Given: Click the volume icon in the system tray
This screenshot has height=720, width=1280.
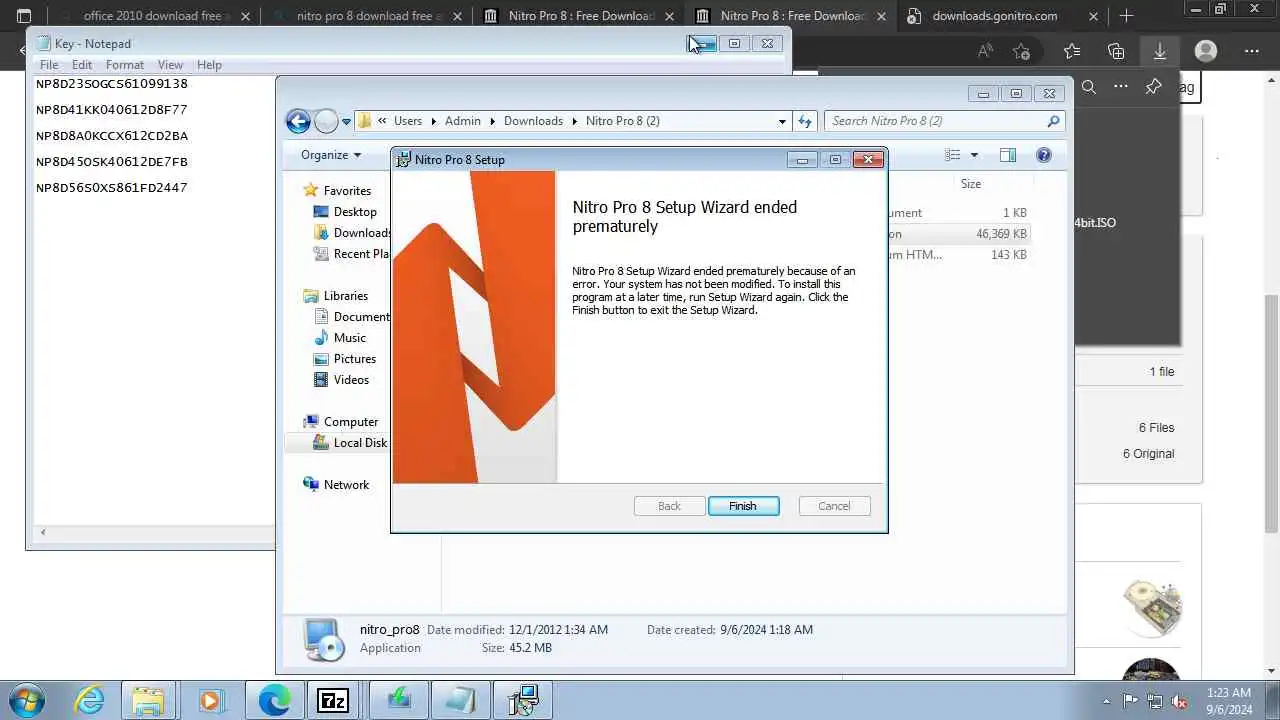Looking at the screenshot, I should point(1180,700).
